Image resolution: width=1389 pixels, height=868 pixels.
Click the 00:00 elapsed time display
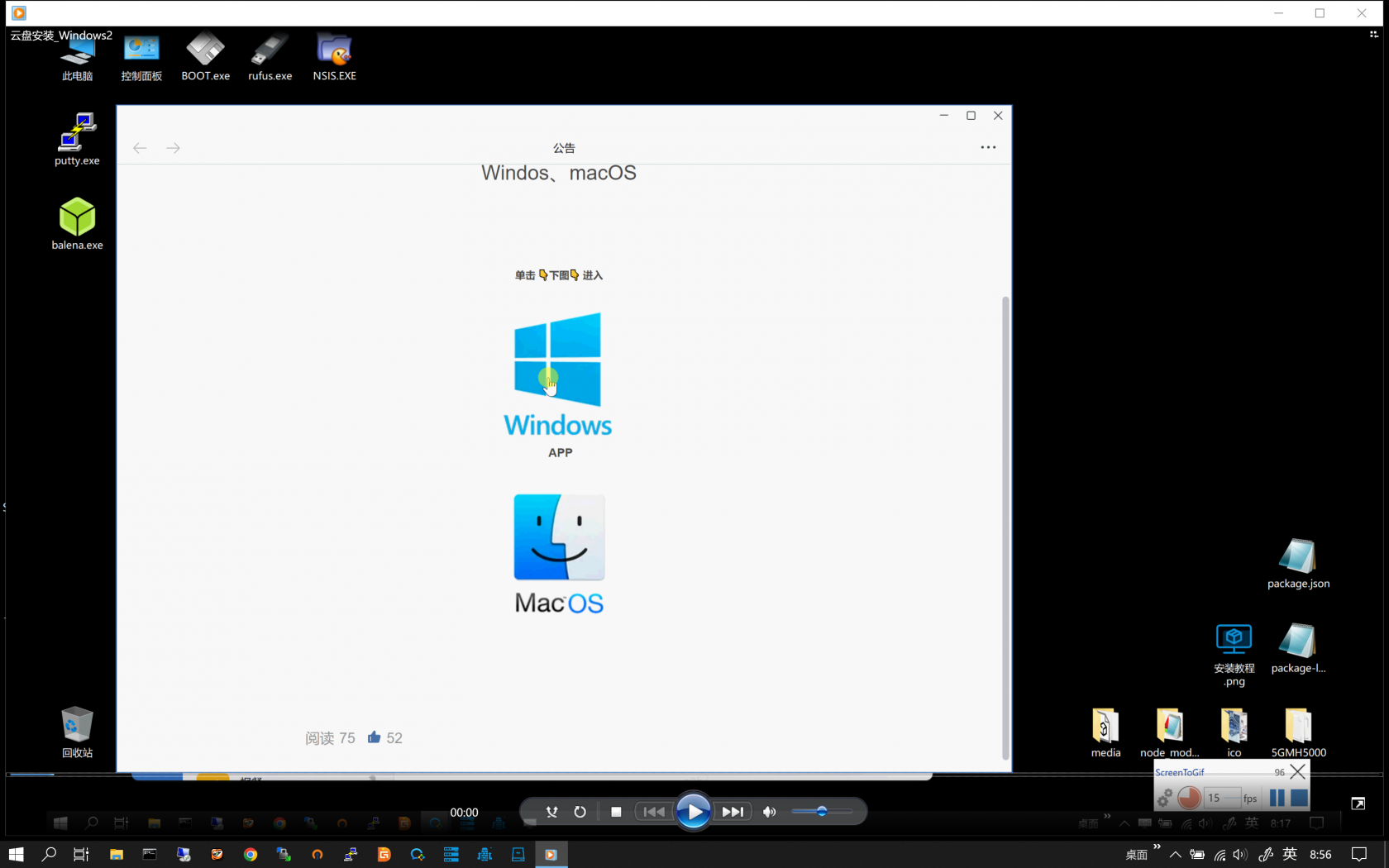pos(464,813)
